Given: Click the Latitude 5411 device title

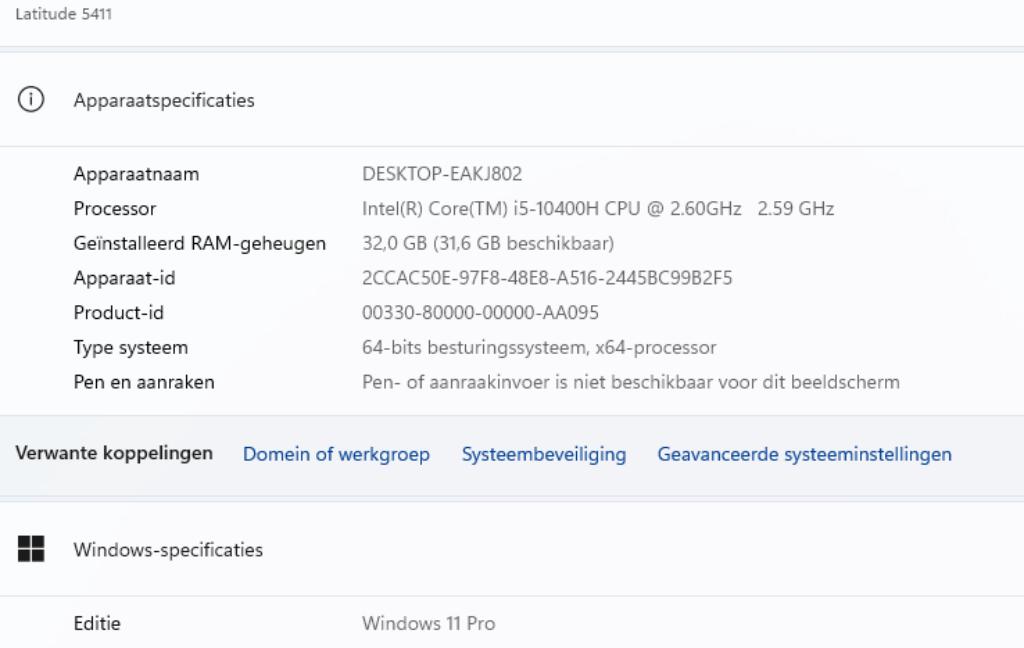Looking at the screenshot, I should click(x=63, y=14).
